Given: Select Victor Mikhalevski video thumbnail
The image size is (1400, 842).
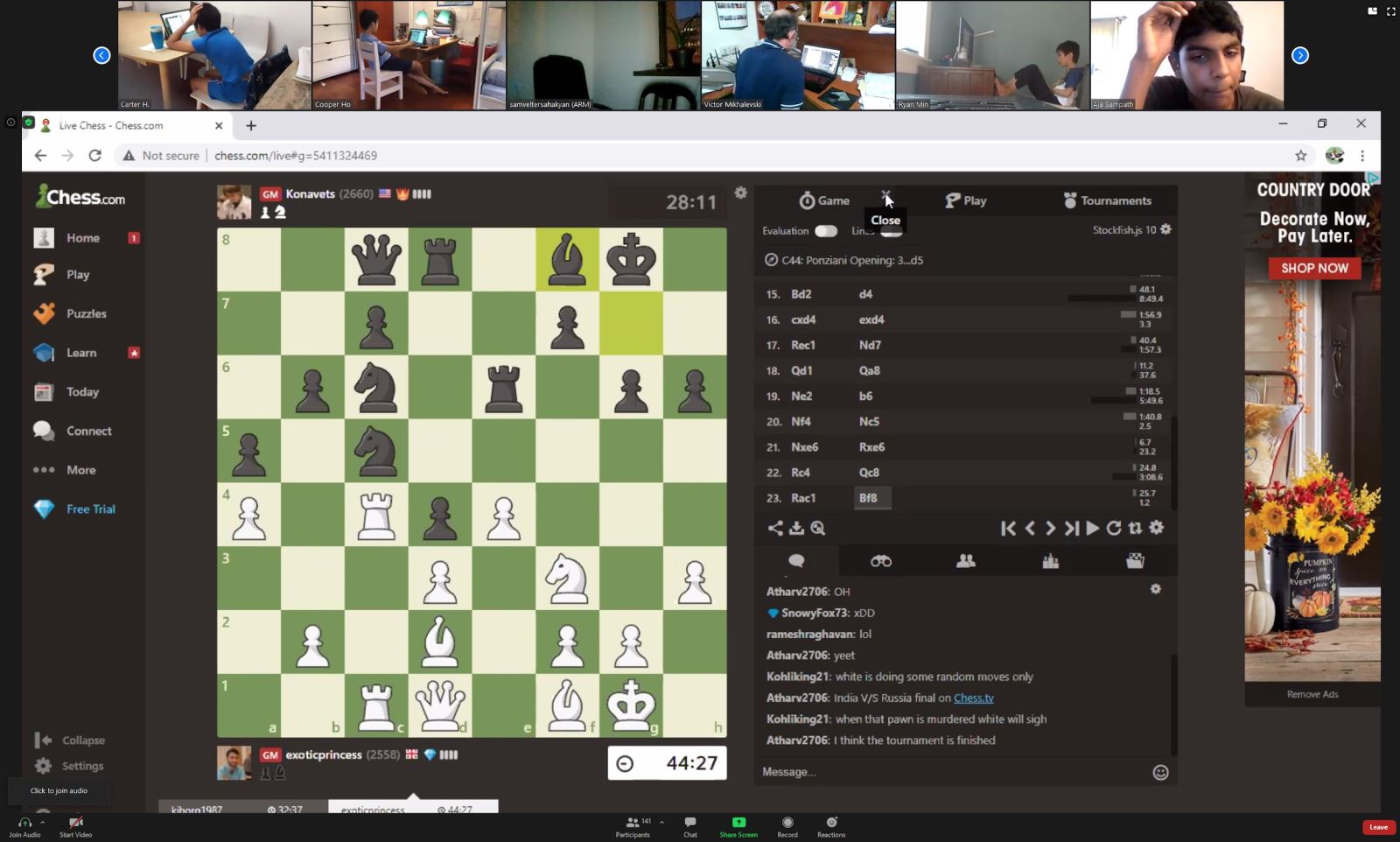Looking at the screenshot, I should 798,55.
